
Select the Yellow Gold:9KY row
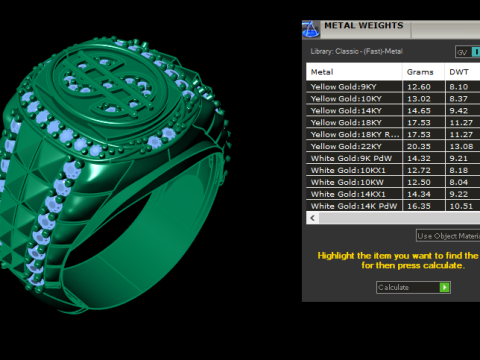pyautogui.click(x=393, y=87)
